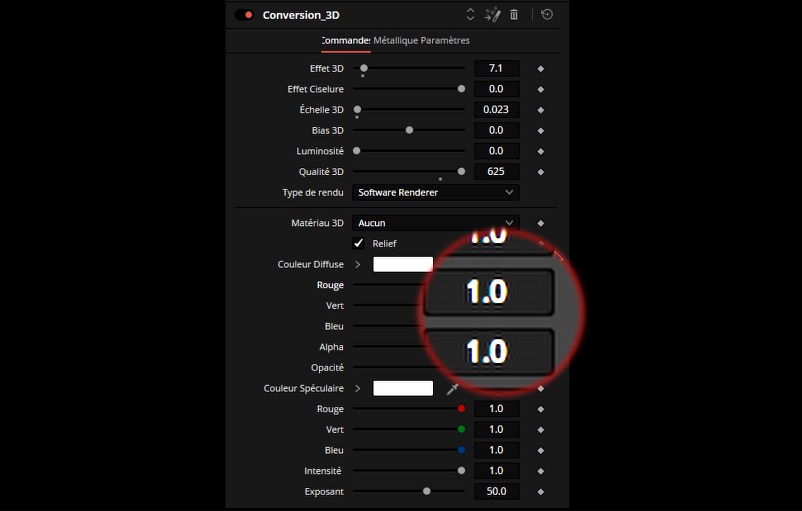Viewport: 802px width, 511px height.
Task: Pick specular color with the eyedropper
Action: (x=452, y=389)
